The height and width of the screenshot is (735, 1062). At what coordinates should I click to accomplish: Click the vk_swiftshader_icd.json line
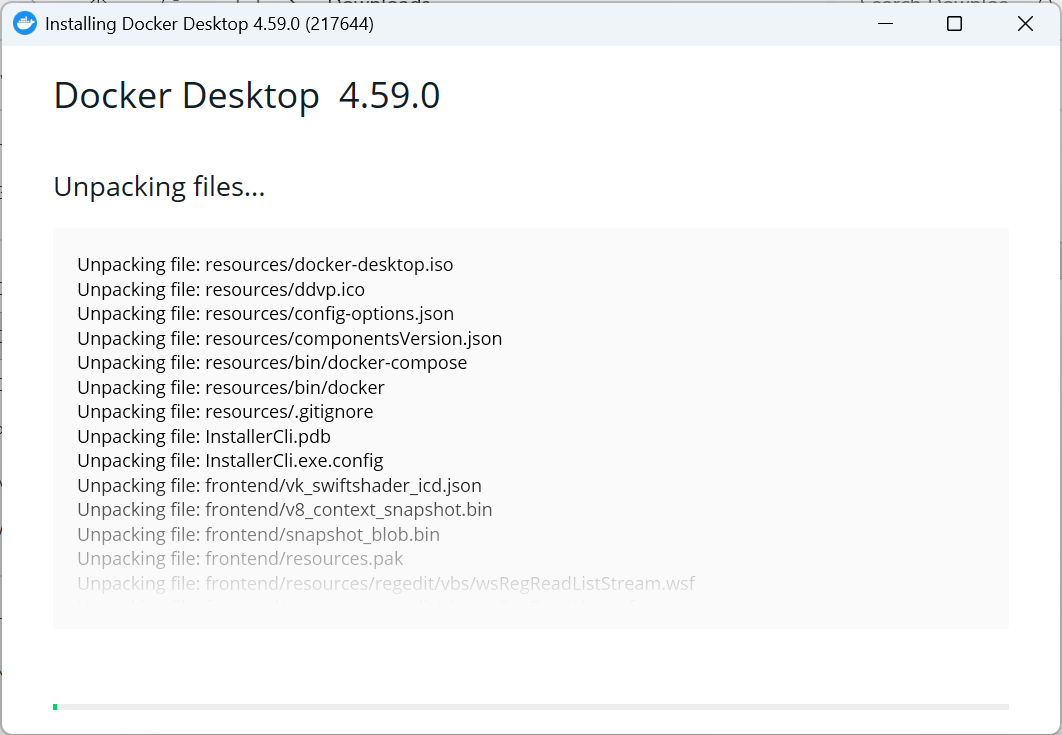pos(279,485)
